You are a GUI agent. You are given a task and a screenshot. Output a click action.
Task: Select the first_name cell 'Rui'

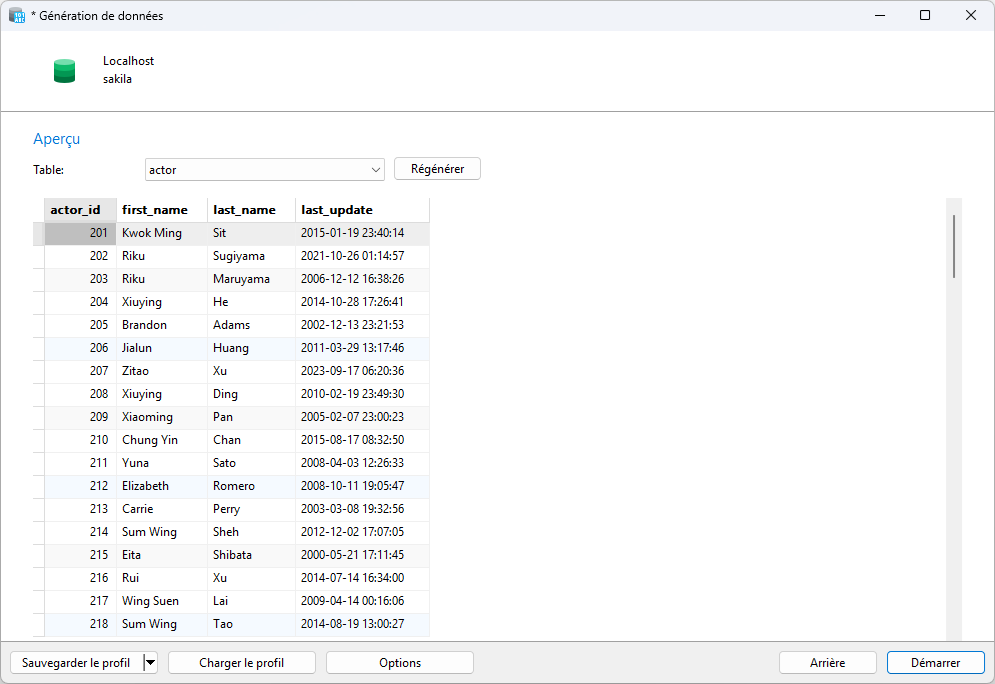pyautogui.click(x=162, y=578)
